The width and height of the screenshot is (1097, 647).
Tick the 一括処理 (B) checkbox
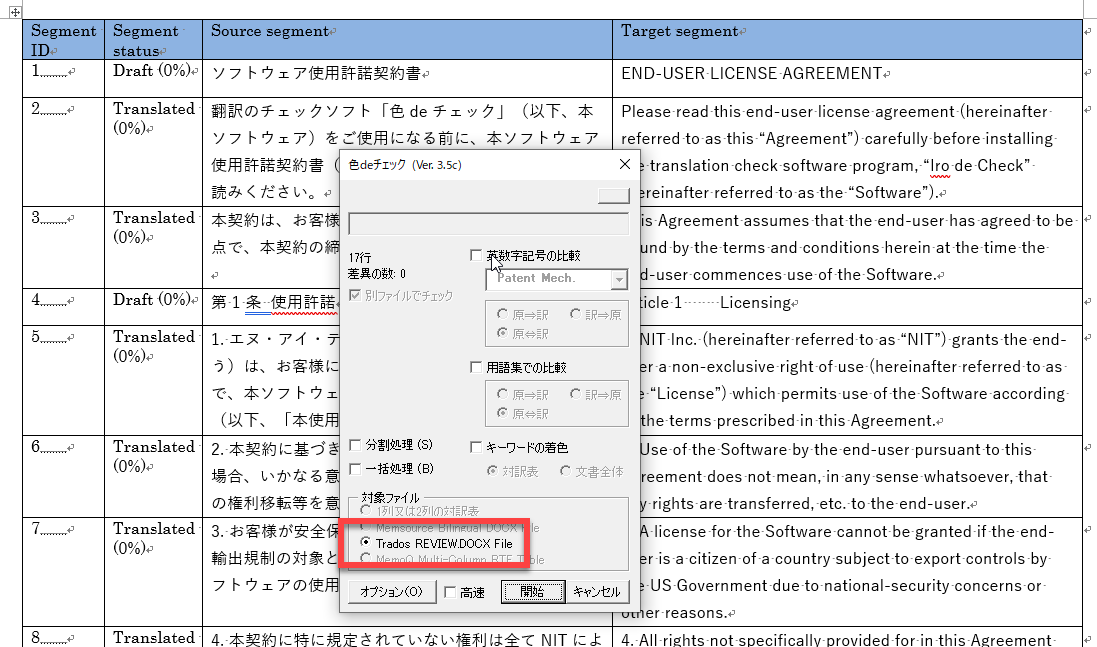(355, 468)
